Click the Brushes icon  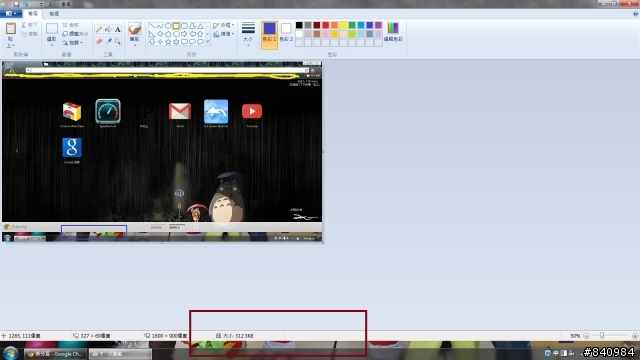pos(134,29)
